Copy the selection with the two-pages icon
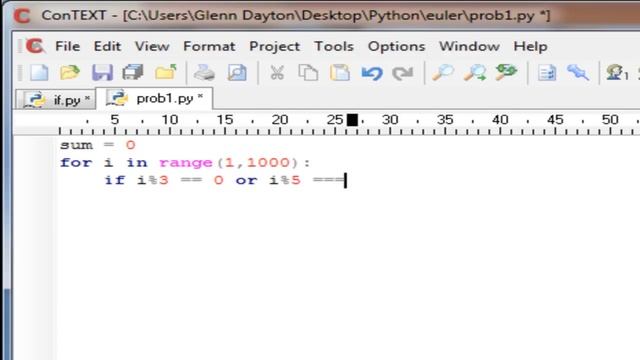 tap(308, 73)
